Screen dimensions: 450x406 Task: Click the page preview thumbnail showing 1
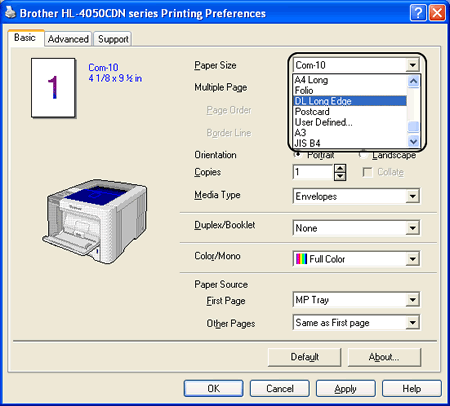click(53, 88)
